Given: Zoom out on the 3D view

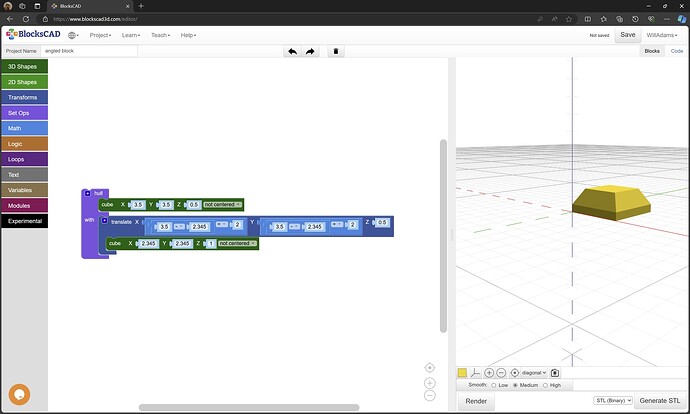Looking at the screenshot, I should click(x=501, y=373).
